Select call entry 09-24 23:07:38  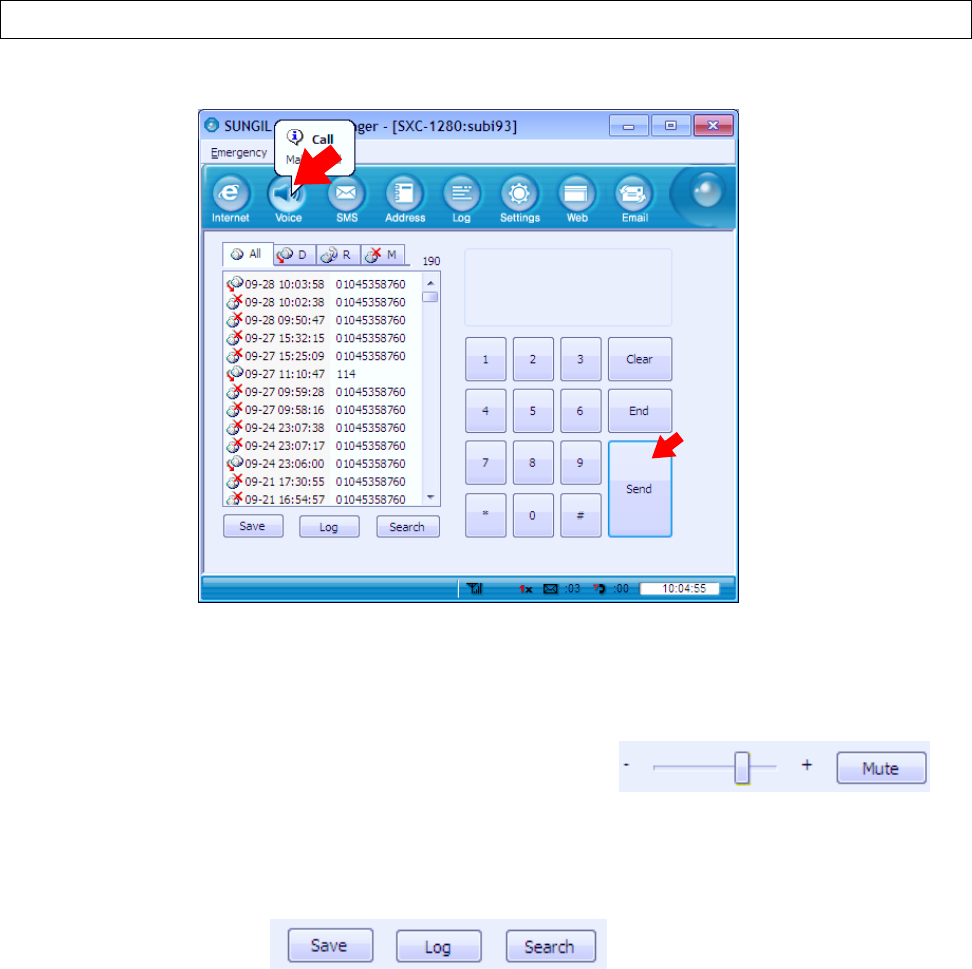(x=322, y=428)
